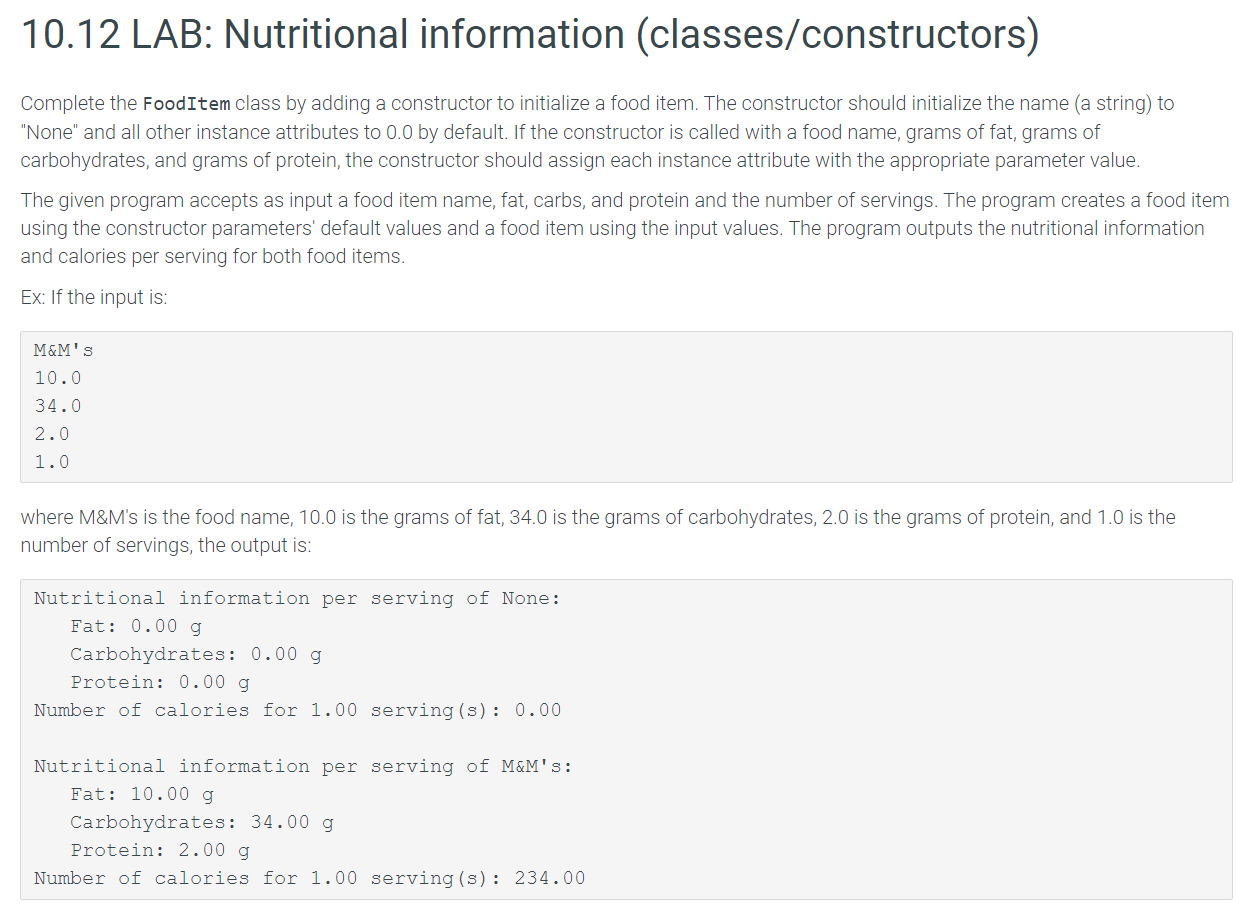Click the 'Fat: 10.00 g' output line
1250x910 pixels.
(x=142, y=794)
